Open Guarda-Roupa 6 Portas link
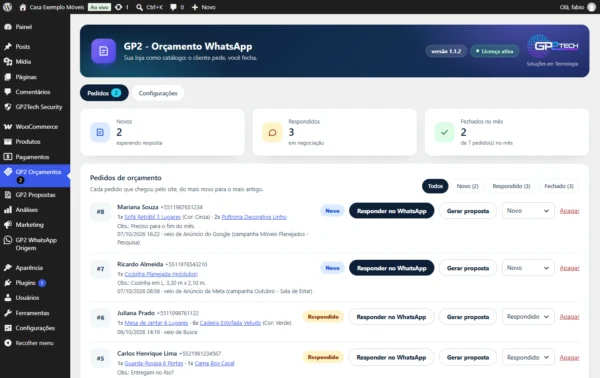This screenshot has width=600, height=378. 154,363
